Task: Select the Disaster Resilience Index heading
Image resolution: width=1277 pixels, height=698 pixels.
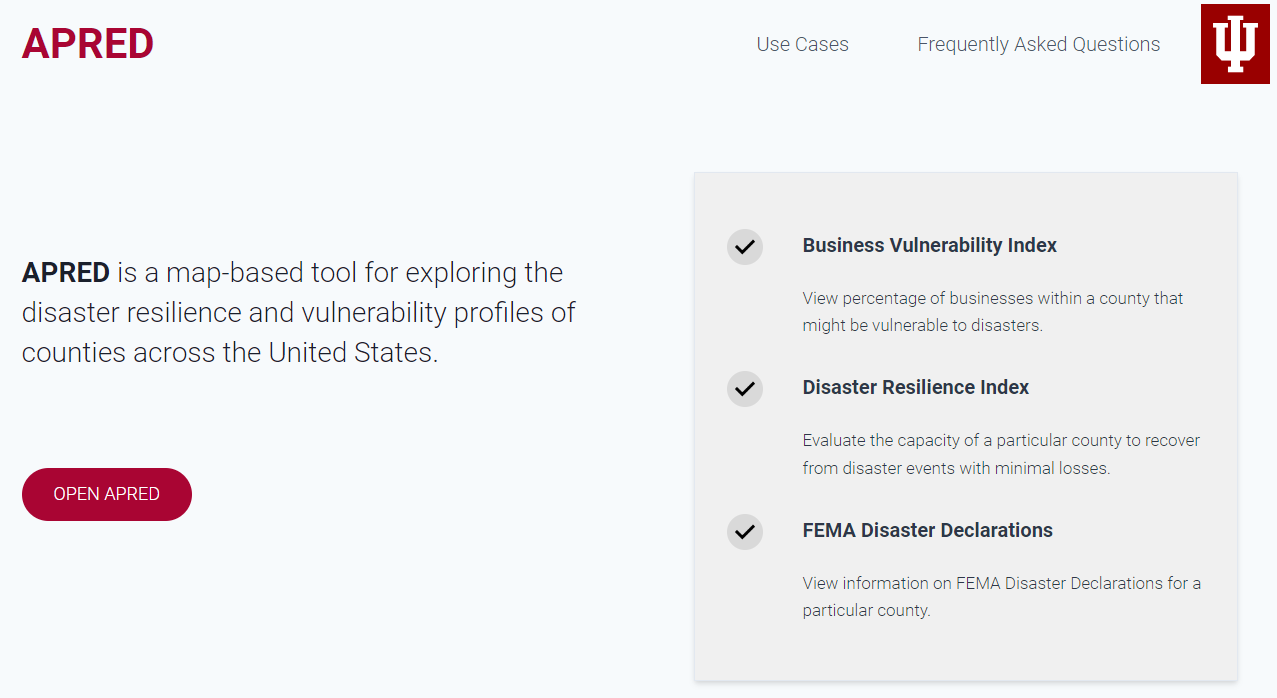Action: (915, 387)
